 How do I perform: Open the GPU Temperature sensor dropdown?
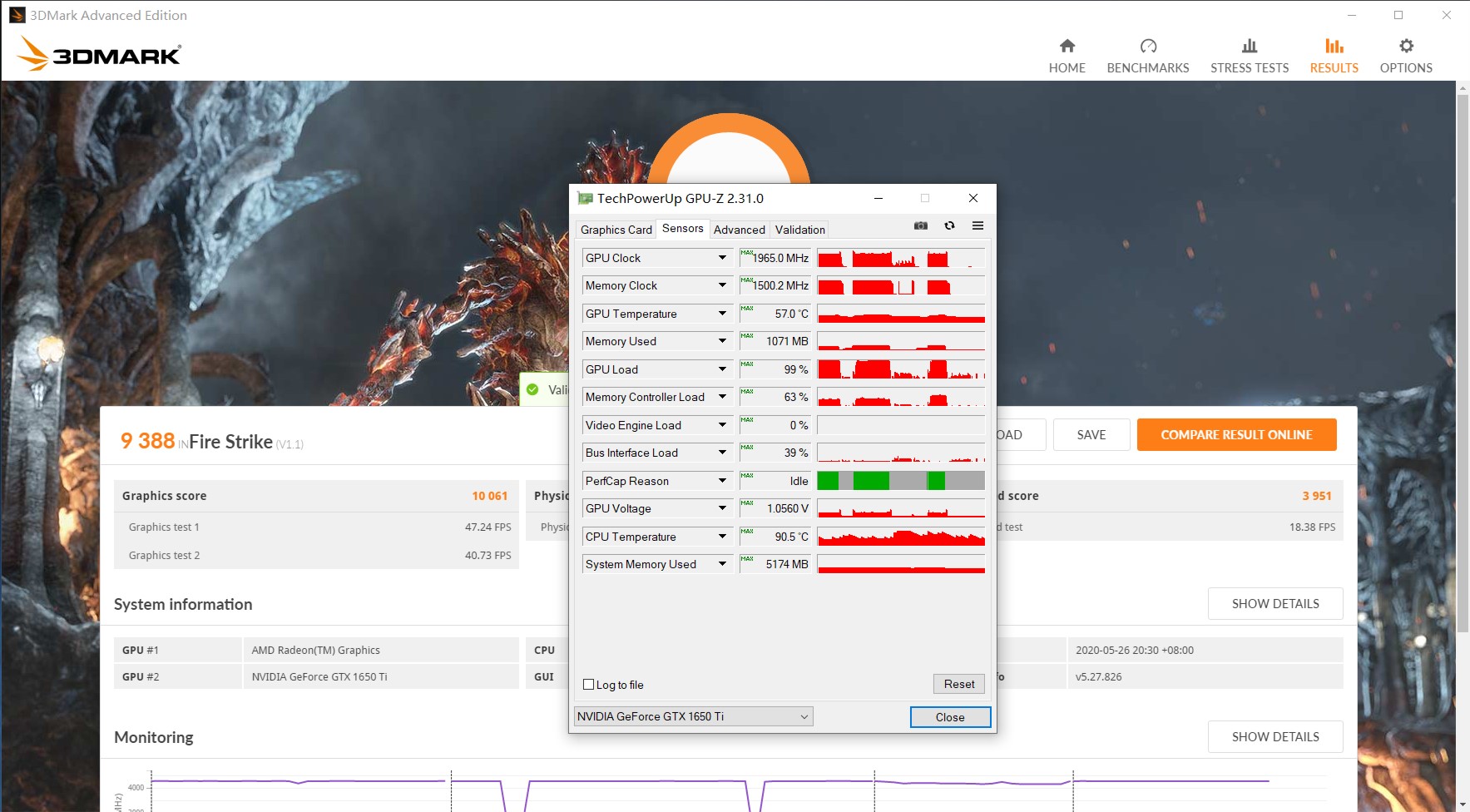722,314
